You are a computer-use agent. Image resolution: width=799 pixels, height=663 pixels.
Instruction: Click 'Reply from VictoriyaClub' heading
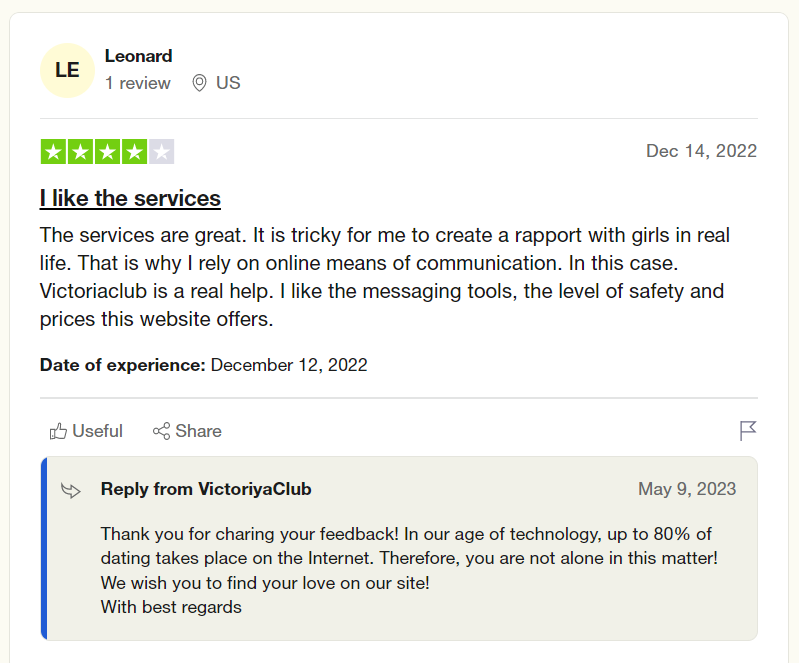click(x=206, y=489)
